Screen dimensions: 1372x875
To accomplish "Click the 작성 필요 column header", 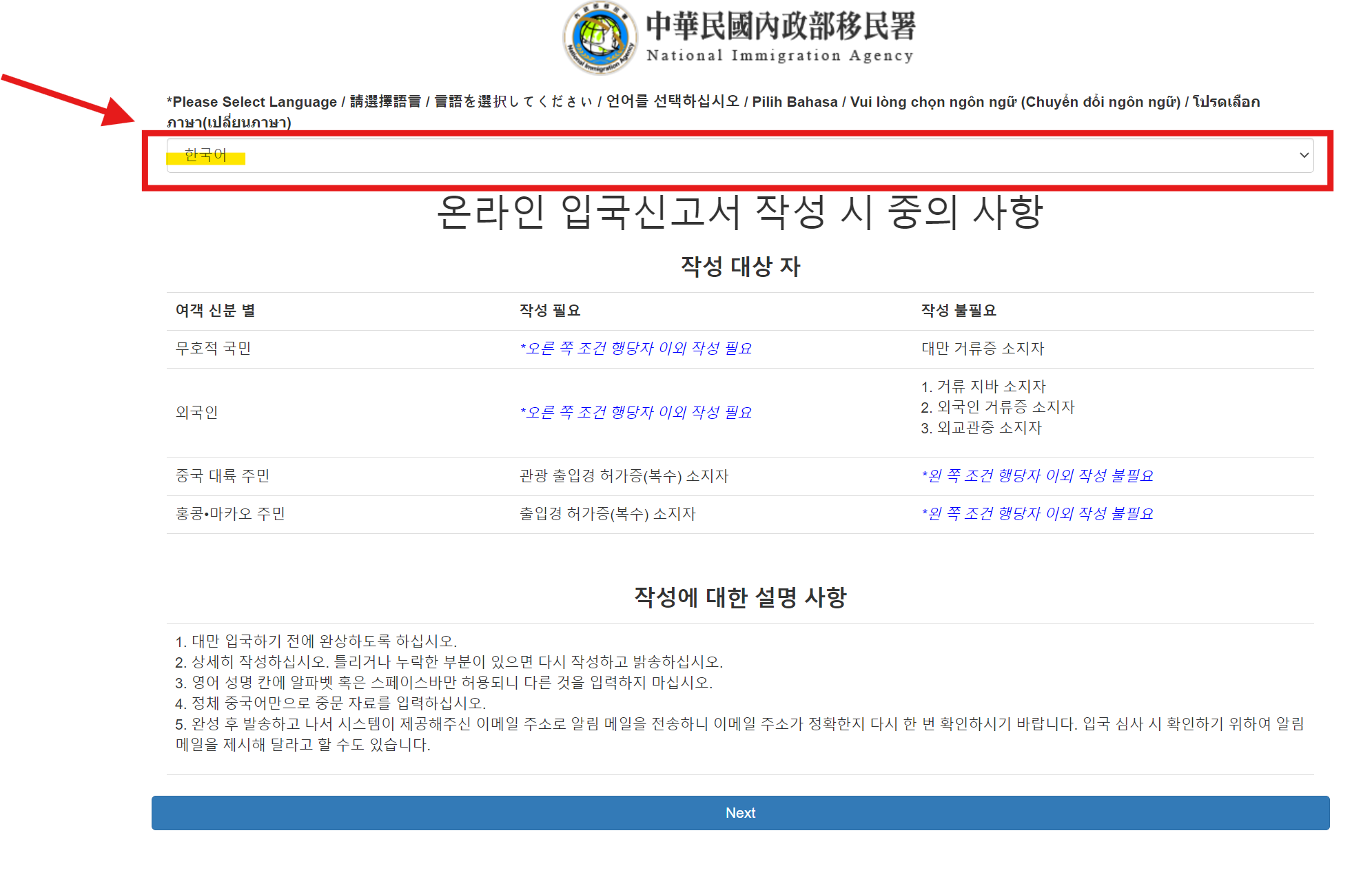I will 549,311.
